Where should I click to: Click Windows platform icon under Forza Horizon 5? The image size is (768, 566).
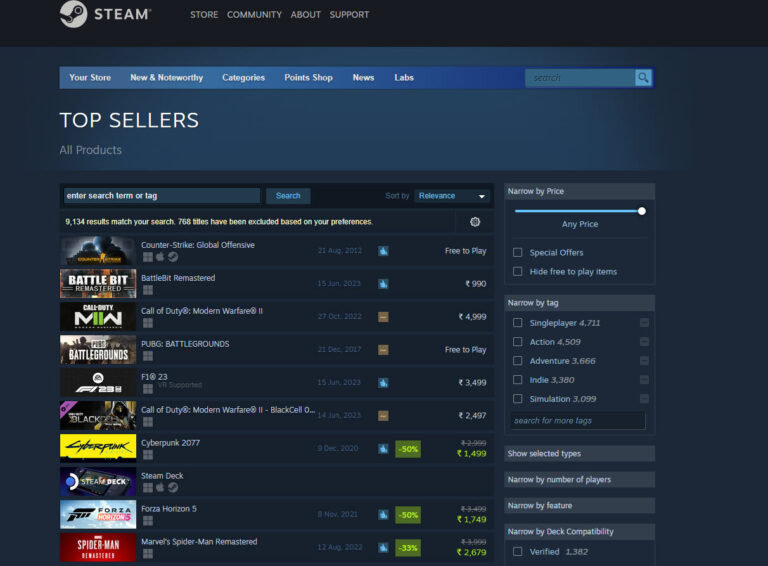tap(147, 520)
